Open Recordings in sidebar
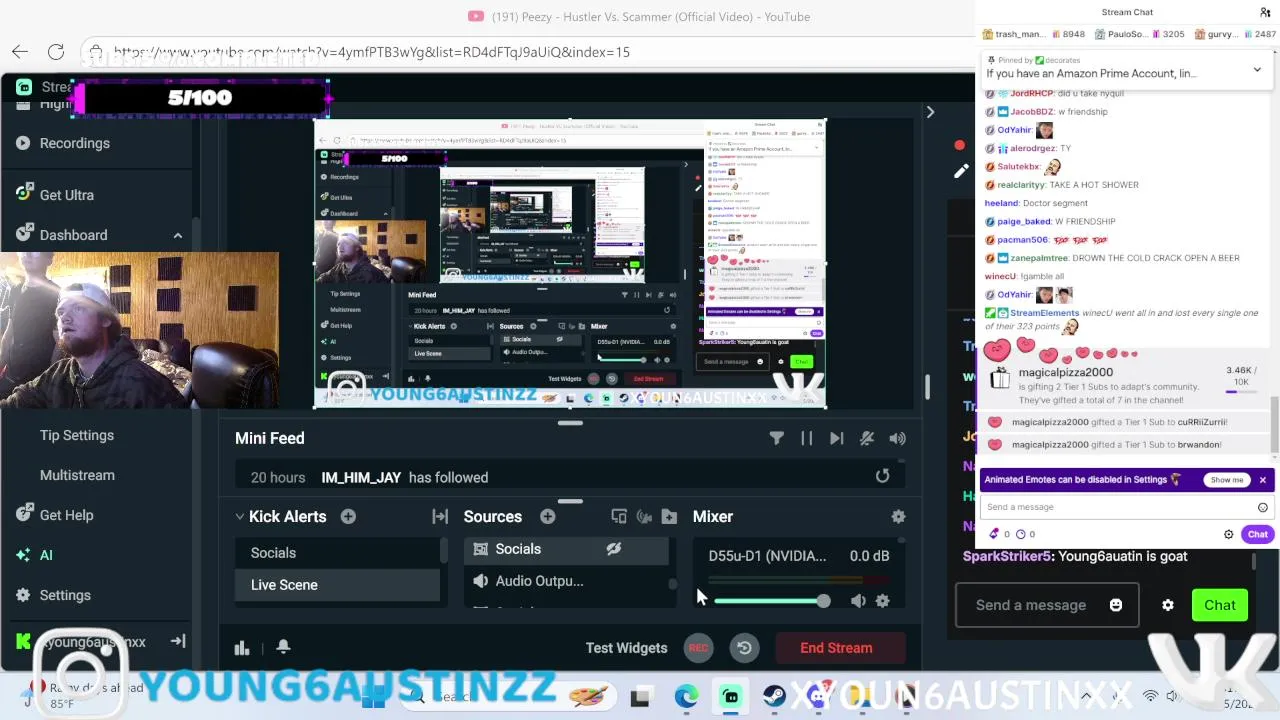The height and width of the screenshot is (720, 1280). [x=74, y=143]
